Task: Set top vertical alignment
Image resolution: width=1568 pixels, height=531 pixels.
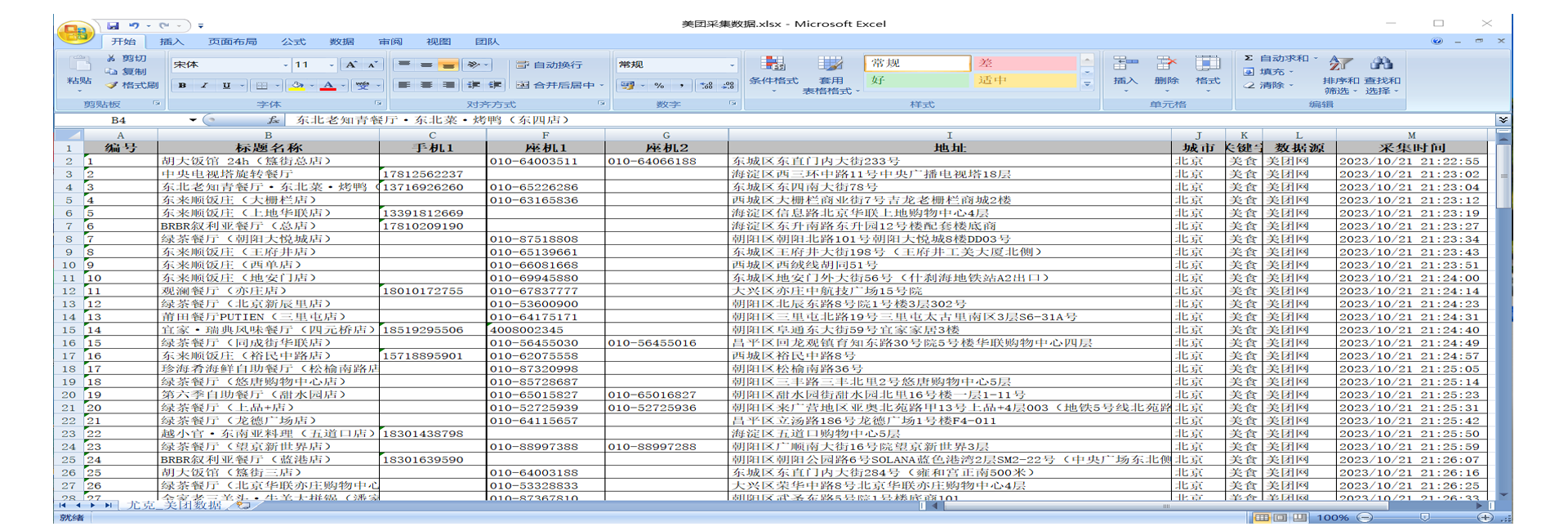Action: [x=403, y=65]
